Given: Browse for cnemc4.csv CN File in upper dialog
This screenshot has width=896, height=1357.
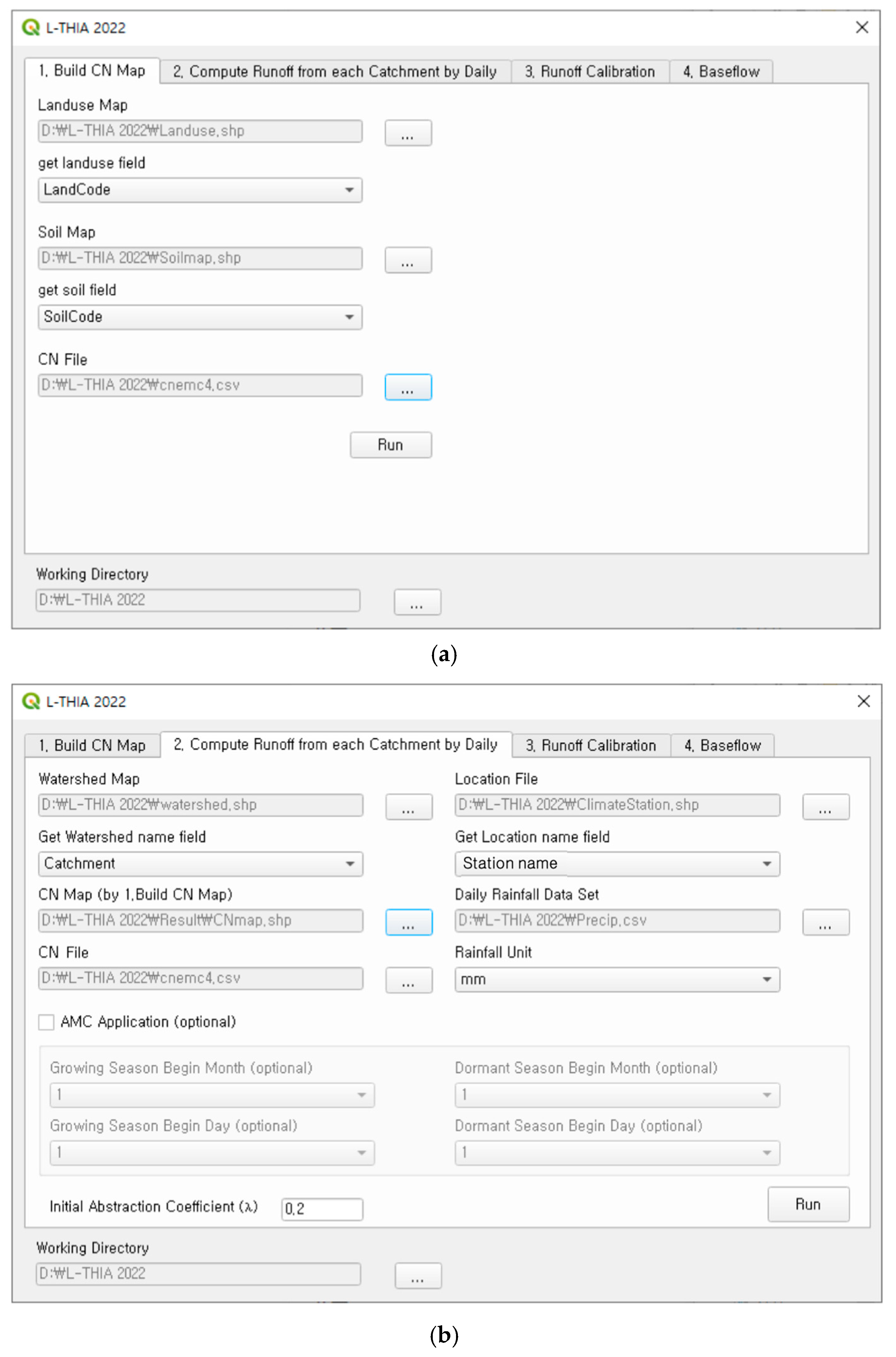Looking at the screenshot, I should 407,388.
